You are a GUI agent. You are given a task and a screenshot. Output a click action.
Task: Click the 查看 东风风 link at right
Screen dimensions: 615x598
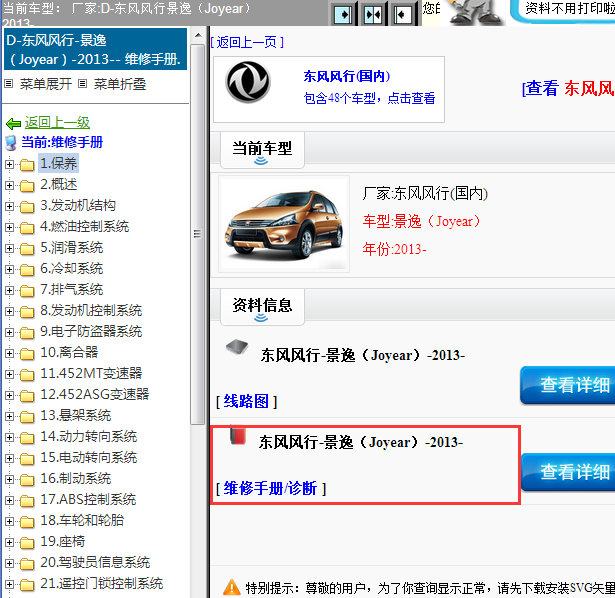[x=568, y=88]
